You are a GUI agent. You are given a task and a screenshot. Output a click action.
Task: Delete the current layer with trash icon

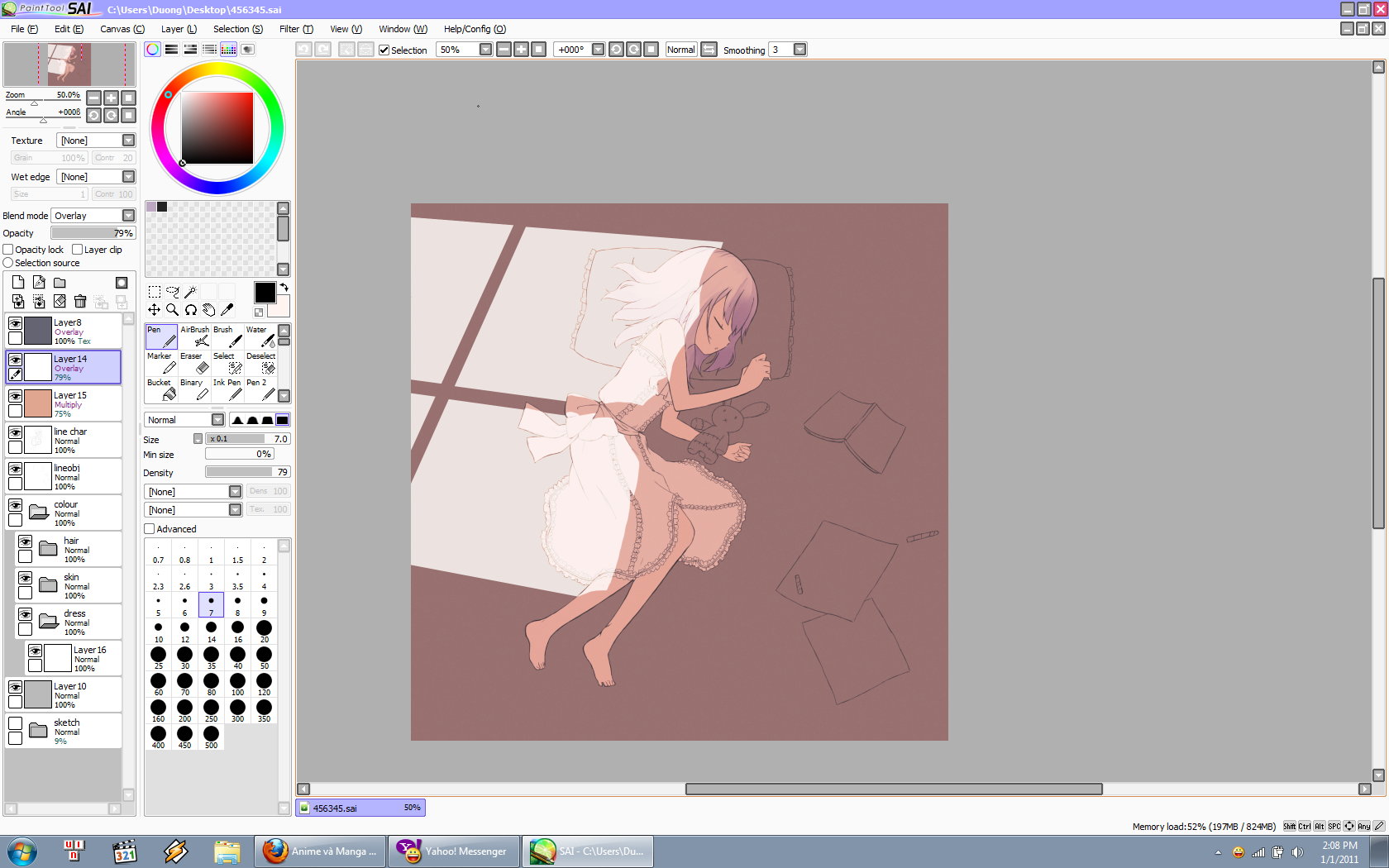pos(80,302)
